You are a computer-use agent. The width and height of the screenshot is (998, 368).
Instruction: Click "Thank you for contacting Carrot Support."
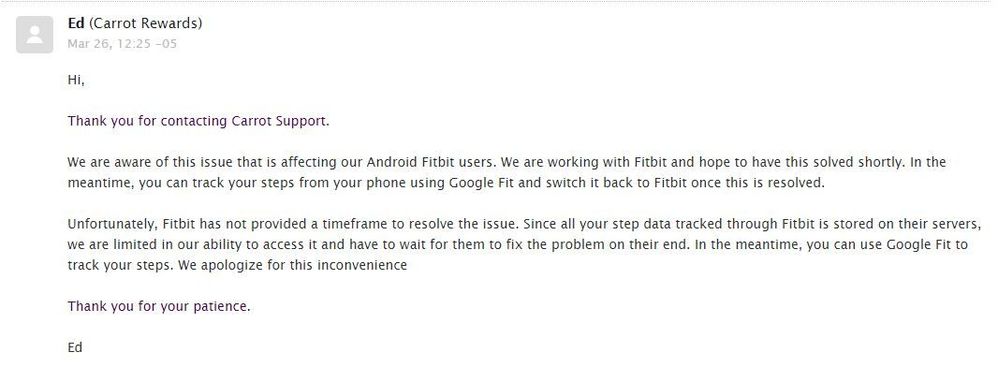[x=199, y=121]
